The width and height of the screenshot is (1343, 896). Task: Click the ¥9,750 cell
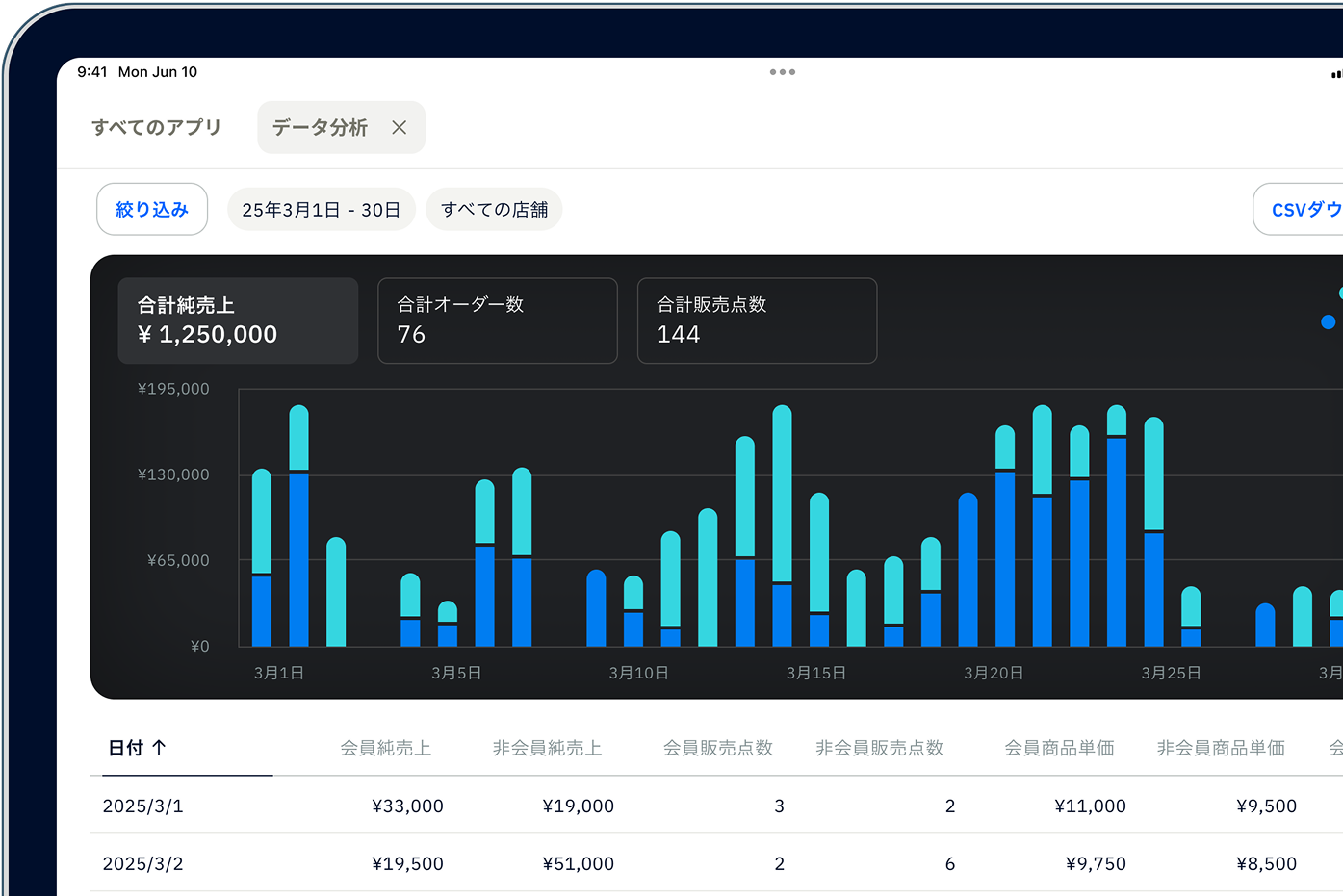click(x=1096, y=863)
